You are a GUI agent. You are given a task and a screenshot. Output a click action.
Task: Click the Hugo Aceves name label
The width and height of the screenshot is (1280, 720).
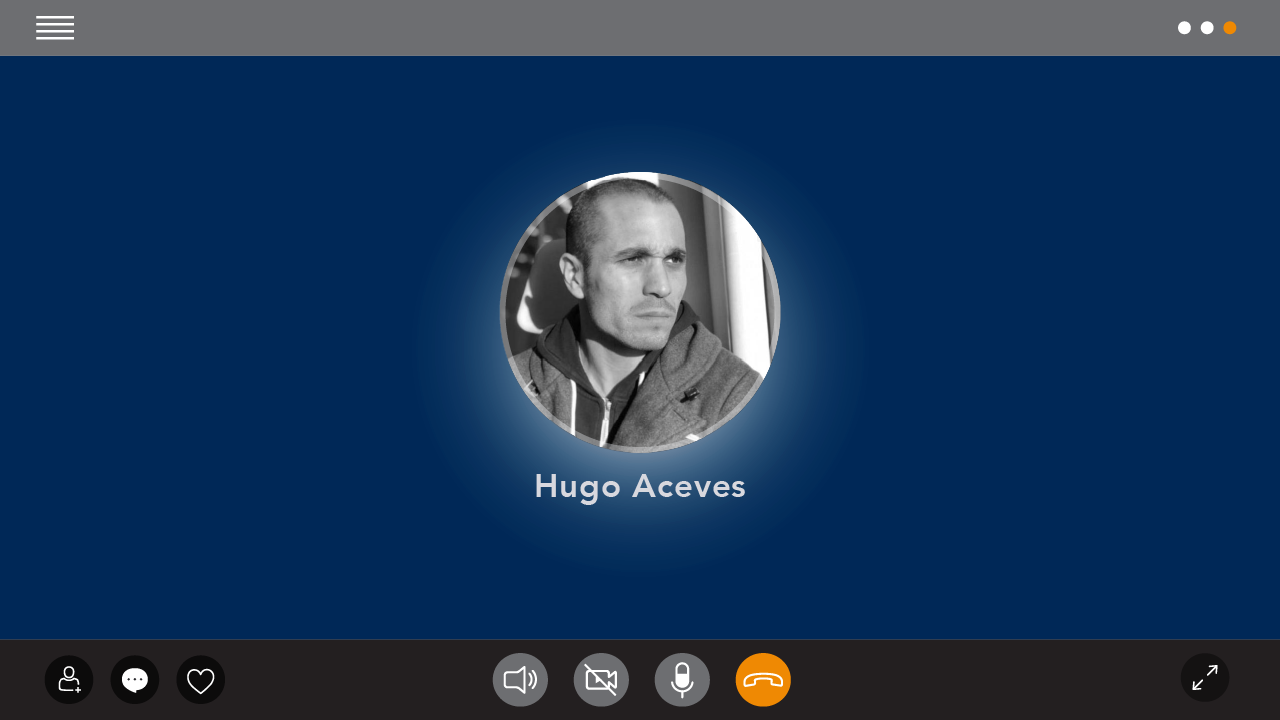pos(640,487)
